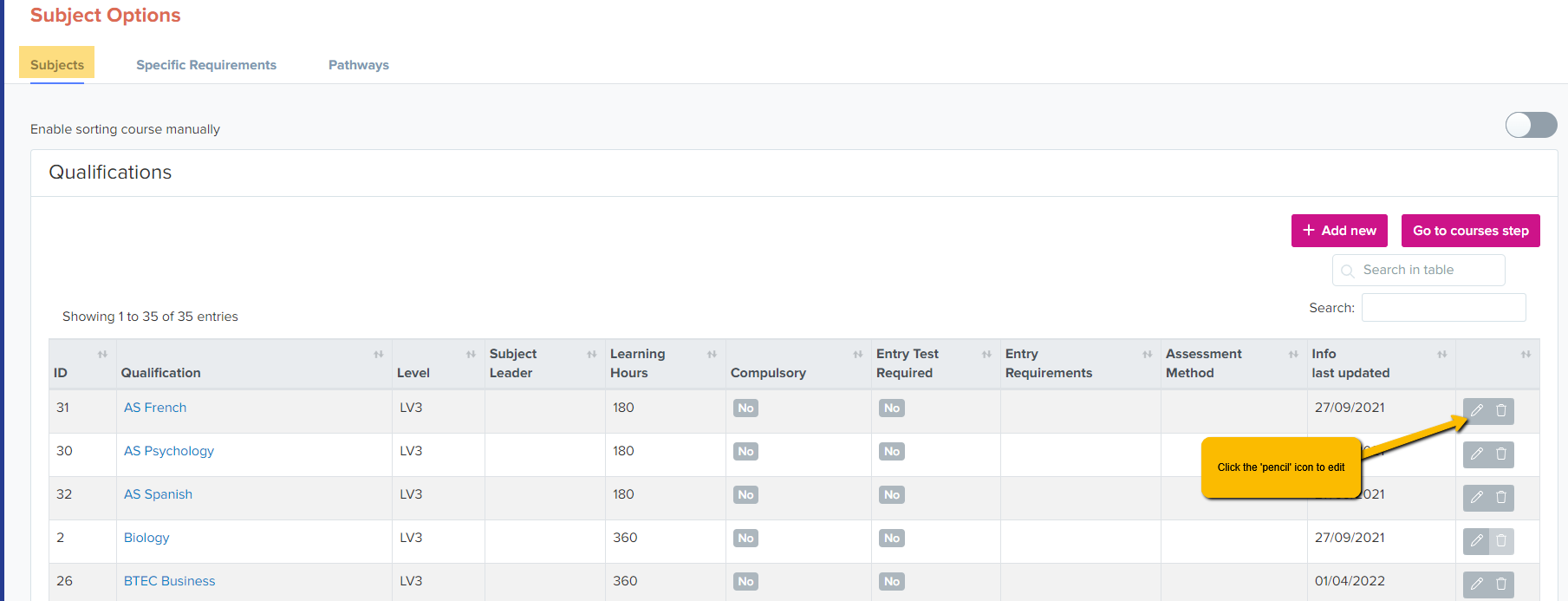Sort by Subject Leader column arrows
The image size is (1568, 601).
tap(592, 354)
